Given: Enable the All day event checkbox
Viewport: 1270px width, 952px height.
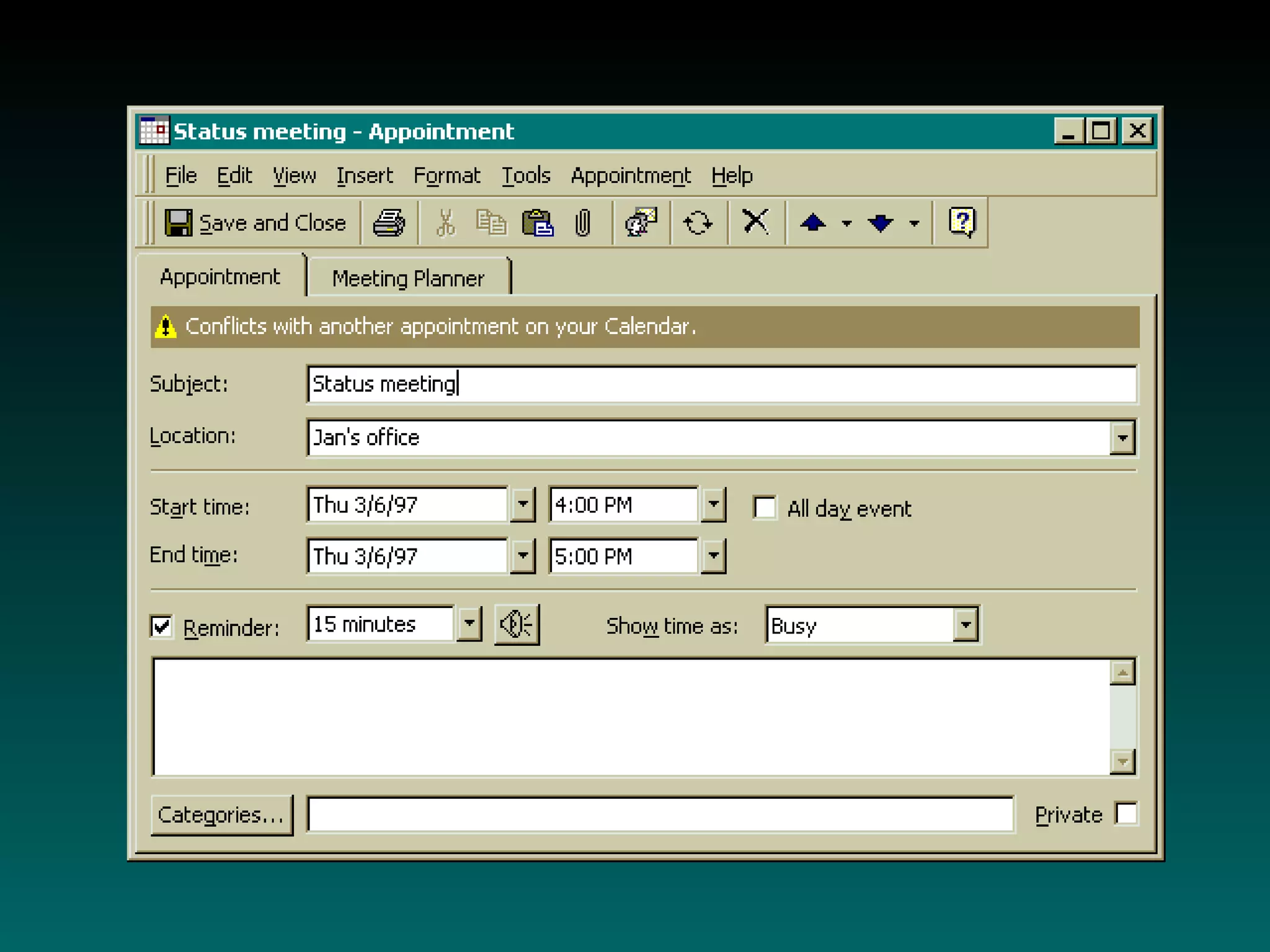Looking at the screenshot, I should point(765,508).
